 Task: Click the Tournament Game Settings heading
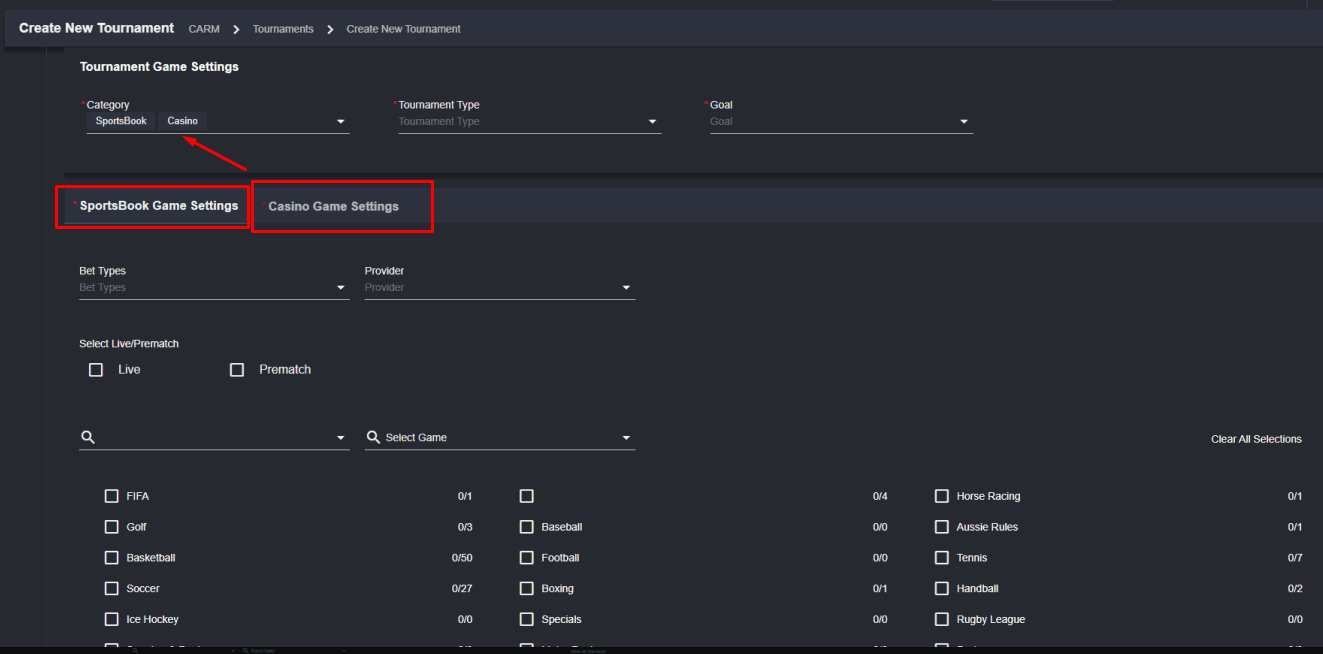pyautogui.click(x=159, y=67)
